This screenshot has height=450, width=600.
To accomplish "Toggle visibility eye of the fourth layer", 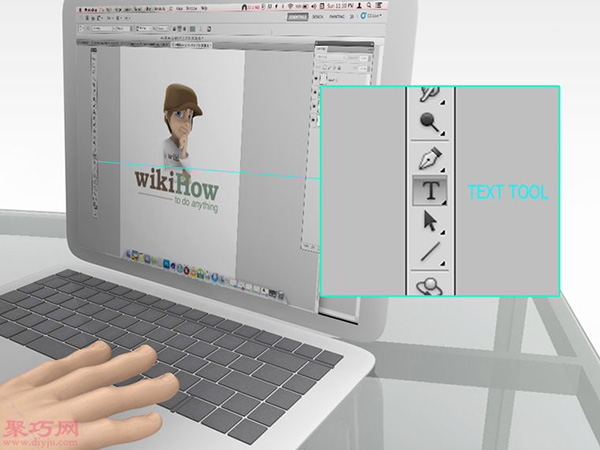I will click(313, 120).
